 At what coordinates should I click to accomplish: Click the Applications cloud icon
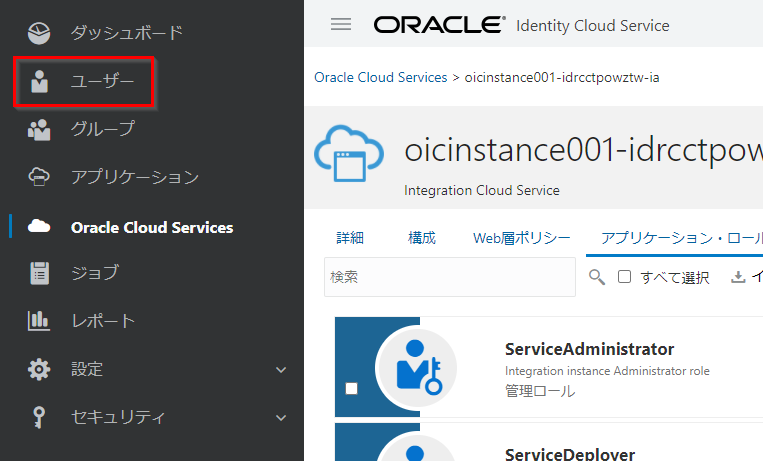(x=39, y=177)
